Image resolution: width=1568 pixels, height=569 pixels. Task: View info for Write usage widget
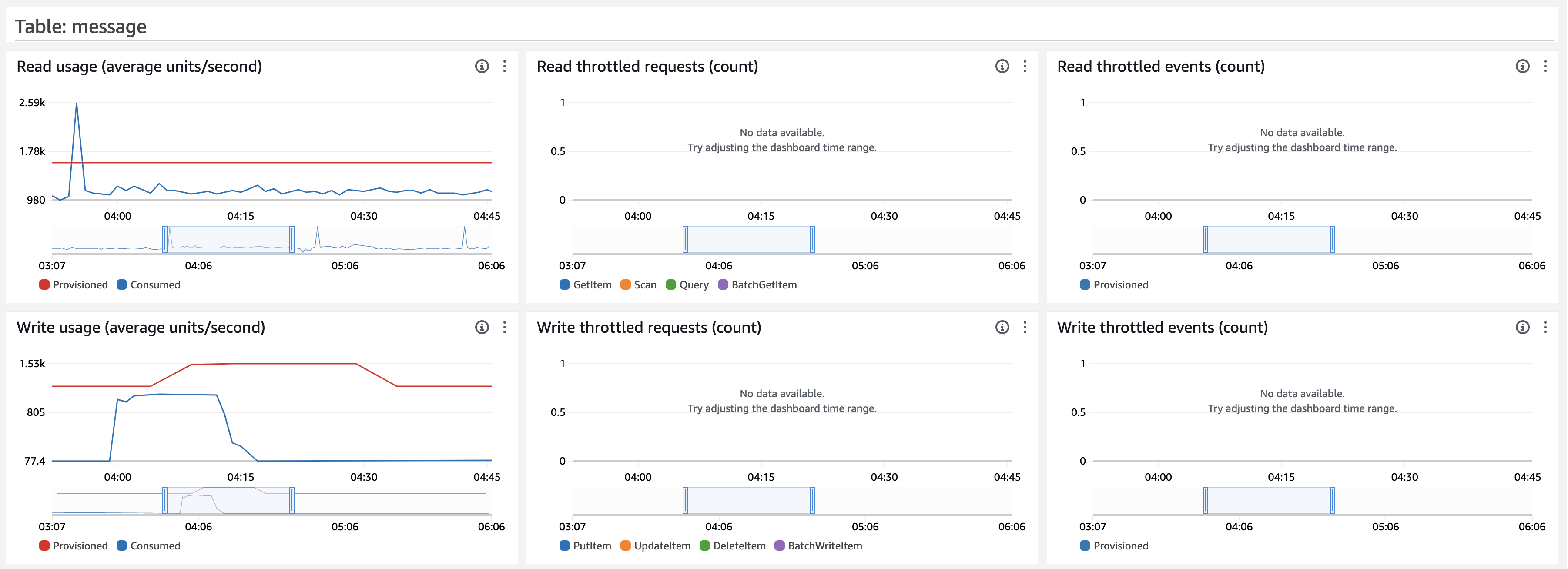(482, 328)
